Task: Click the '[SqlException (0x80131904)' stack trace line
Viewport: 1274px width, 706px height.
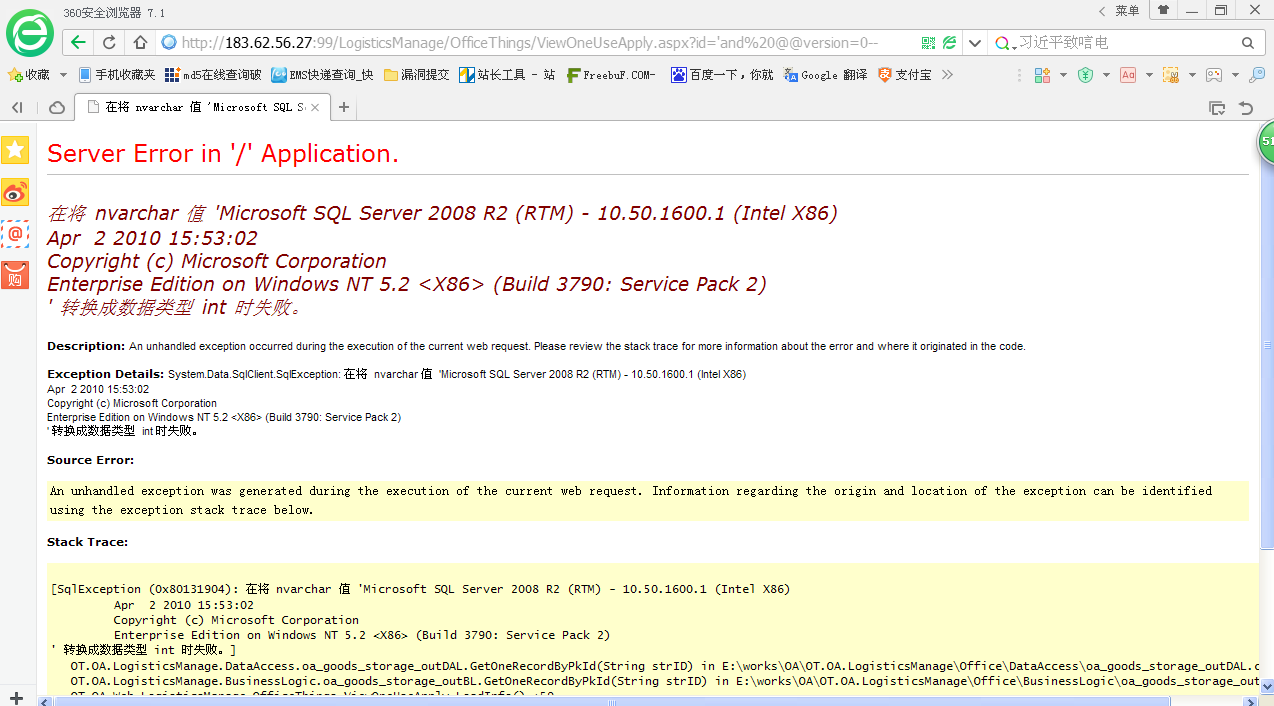Action: [x=420, y=589]
